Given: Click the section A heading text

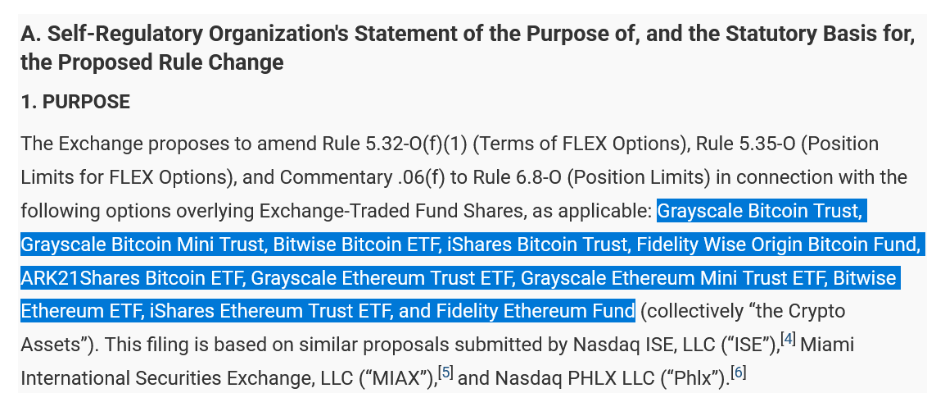Looking at the screenshot, I should [467, 48].
